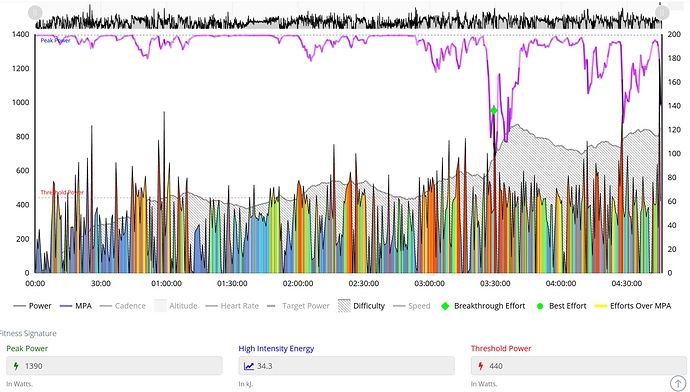Viewport: 690px width, 392px height.
Task: Enable the Heart Rate legend item
Action: [232, 306]
